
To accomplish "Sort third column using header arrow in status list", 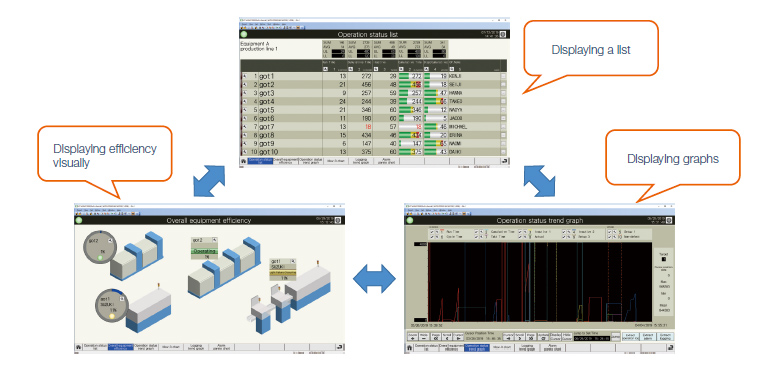I will click(376, 69).
